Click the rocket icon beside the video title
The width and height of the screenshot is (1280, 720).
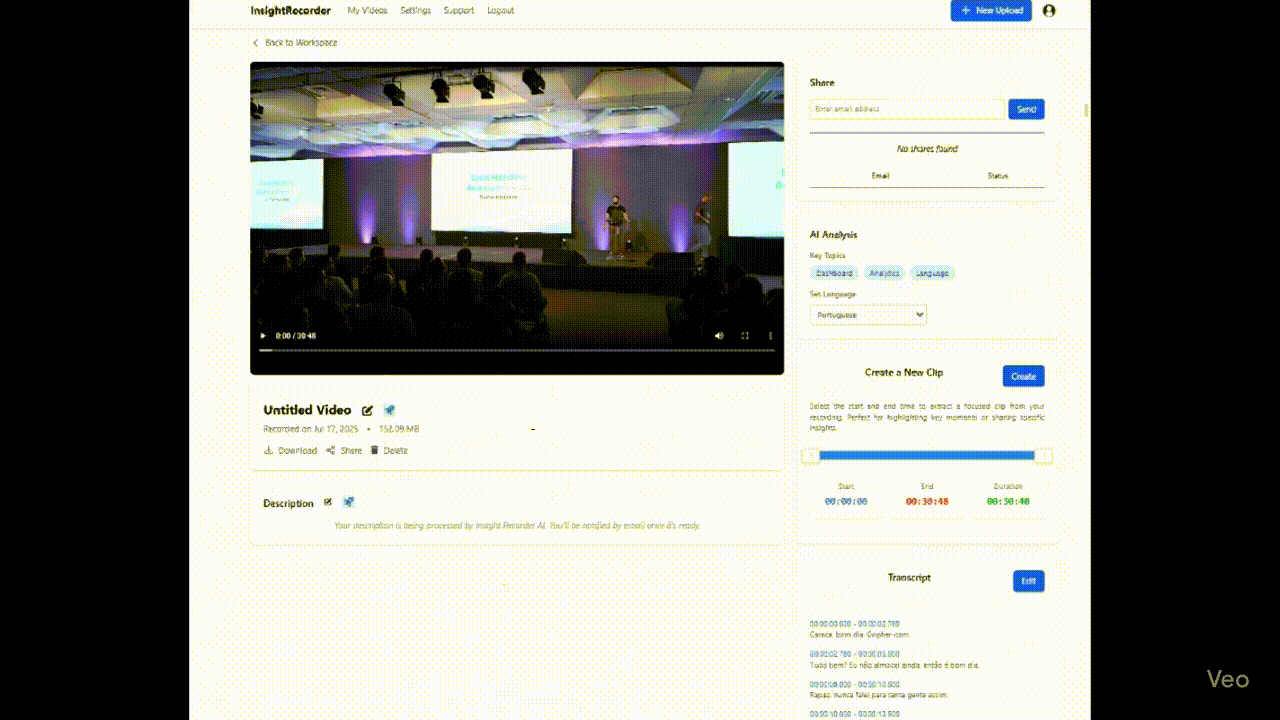point(389,410)
